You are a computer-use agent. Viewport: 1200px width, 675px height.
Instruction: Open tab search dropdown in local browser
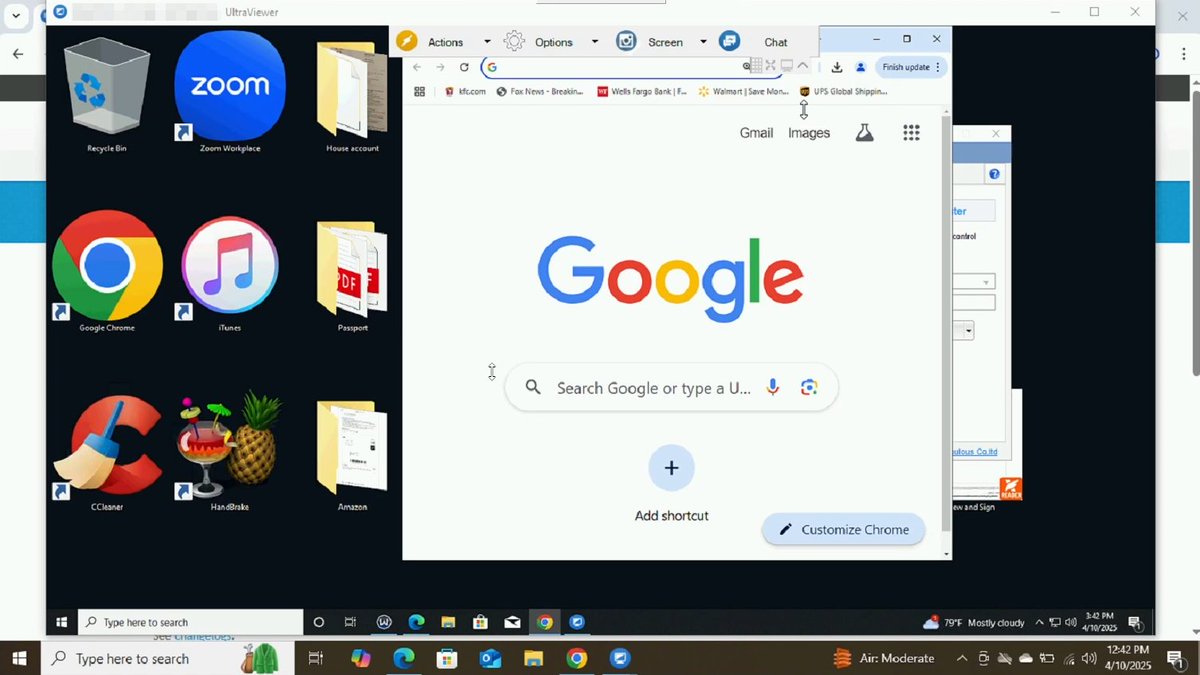[16, 14]
